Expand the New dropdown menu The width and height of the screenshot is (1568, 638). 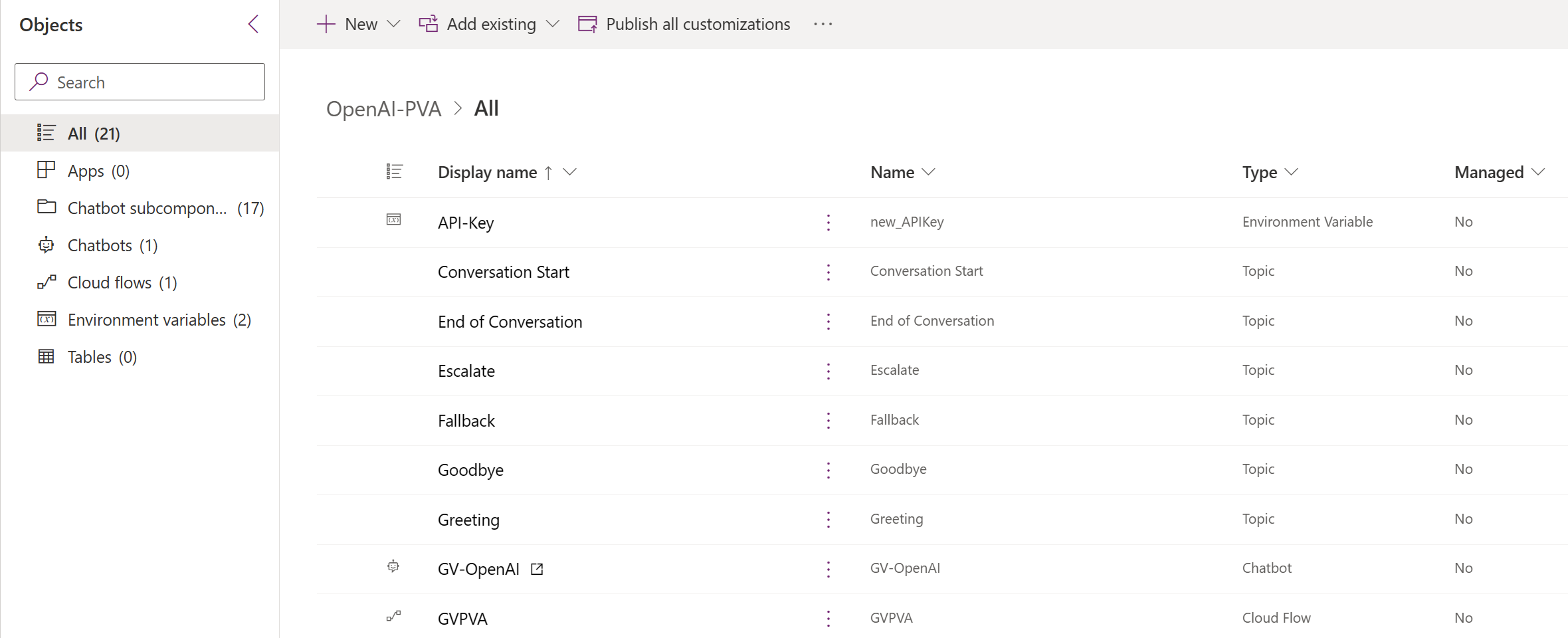(x=393, y=25)
